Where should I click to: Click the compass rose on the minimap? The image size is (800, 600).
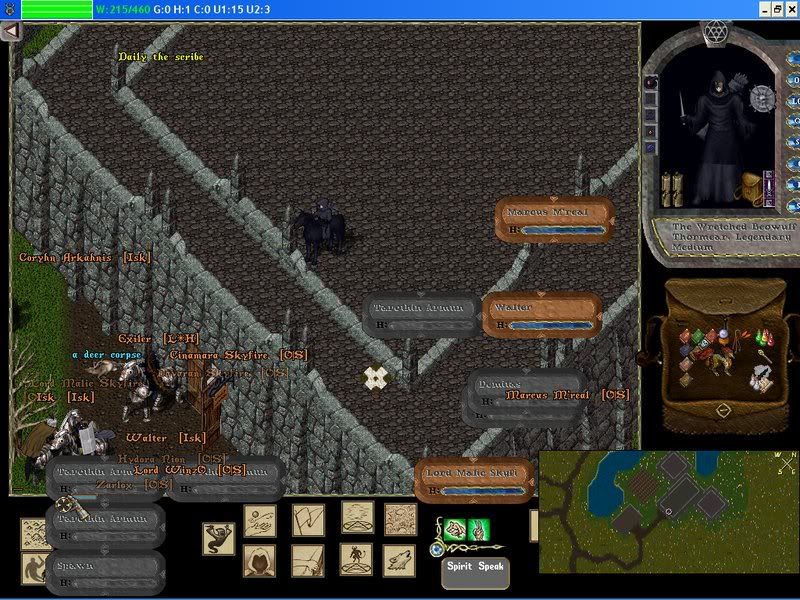(x=786, y=462)
